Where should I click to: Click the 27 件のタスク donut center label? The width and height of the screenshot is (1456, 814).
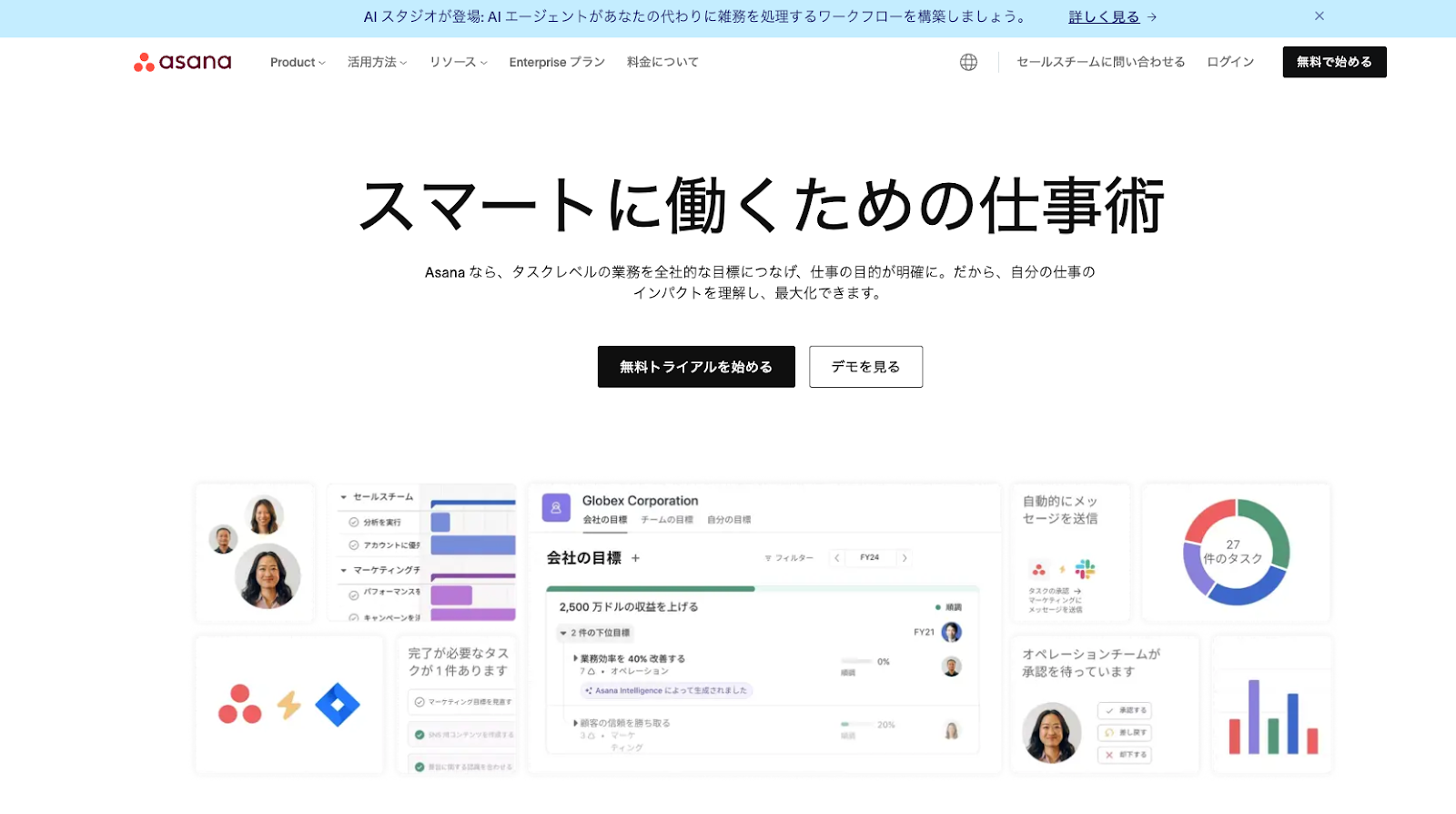[1233, 552]
